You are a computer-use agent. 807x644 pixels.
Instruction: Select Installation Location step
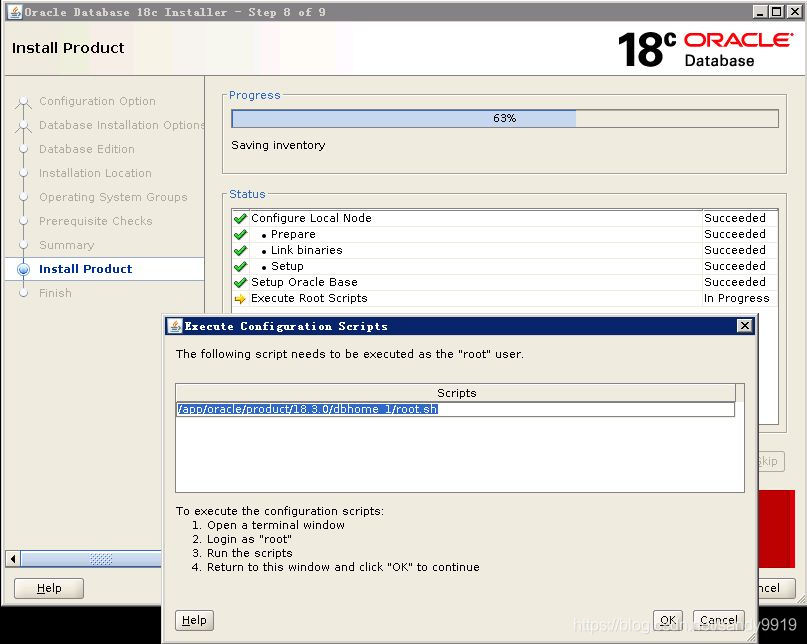click(95, 173)
